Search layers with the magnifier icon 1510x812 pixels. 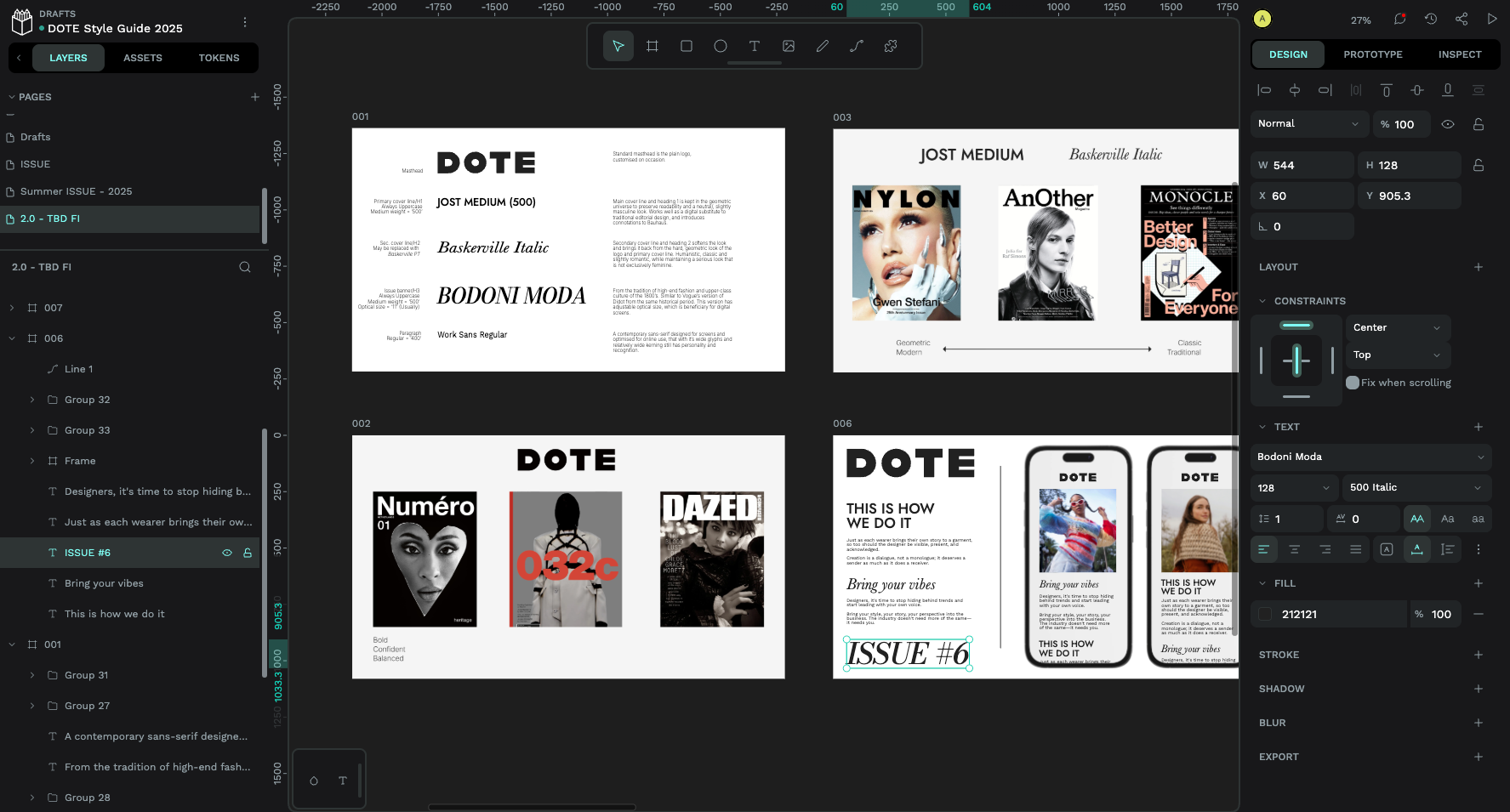click(245, 267)
